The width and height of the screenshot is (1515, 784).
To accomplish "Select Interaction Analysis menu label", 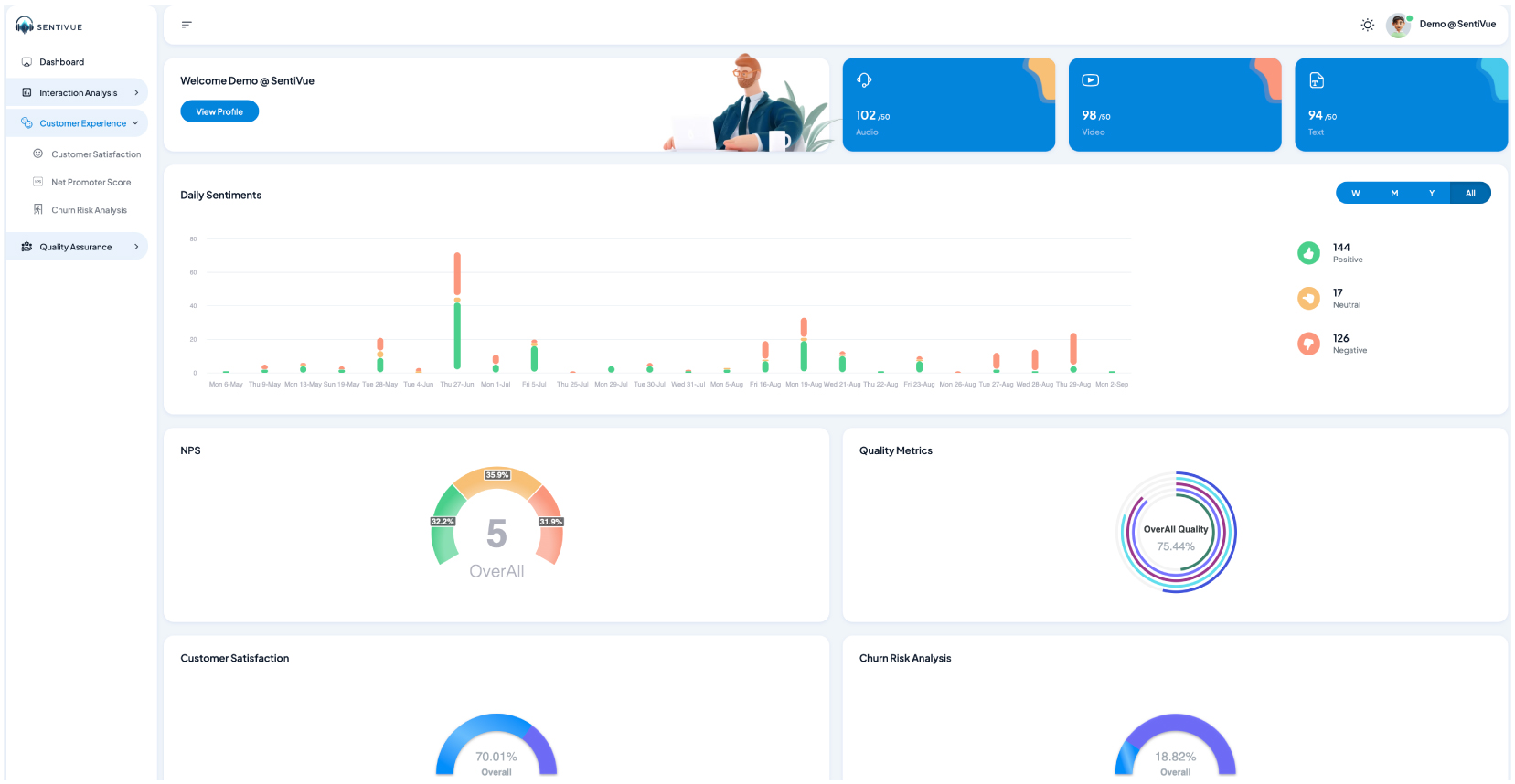I will (x=78, y=93).
